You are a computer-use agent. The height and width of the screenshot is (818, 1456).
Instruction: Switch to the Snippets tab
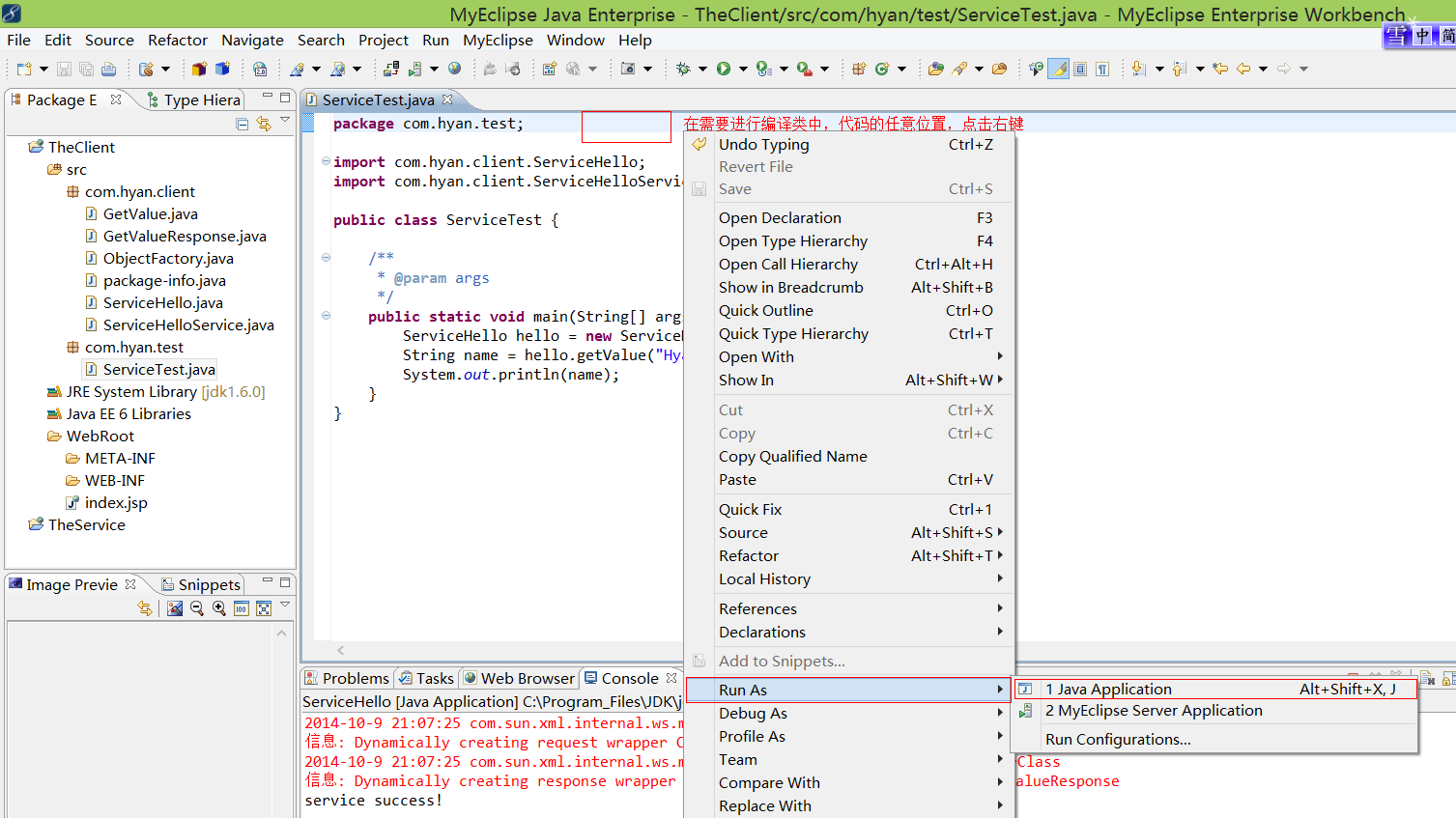click(x=201, y=584)
